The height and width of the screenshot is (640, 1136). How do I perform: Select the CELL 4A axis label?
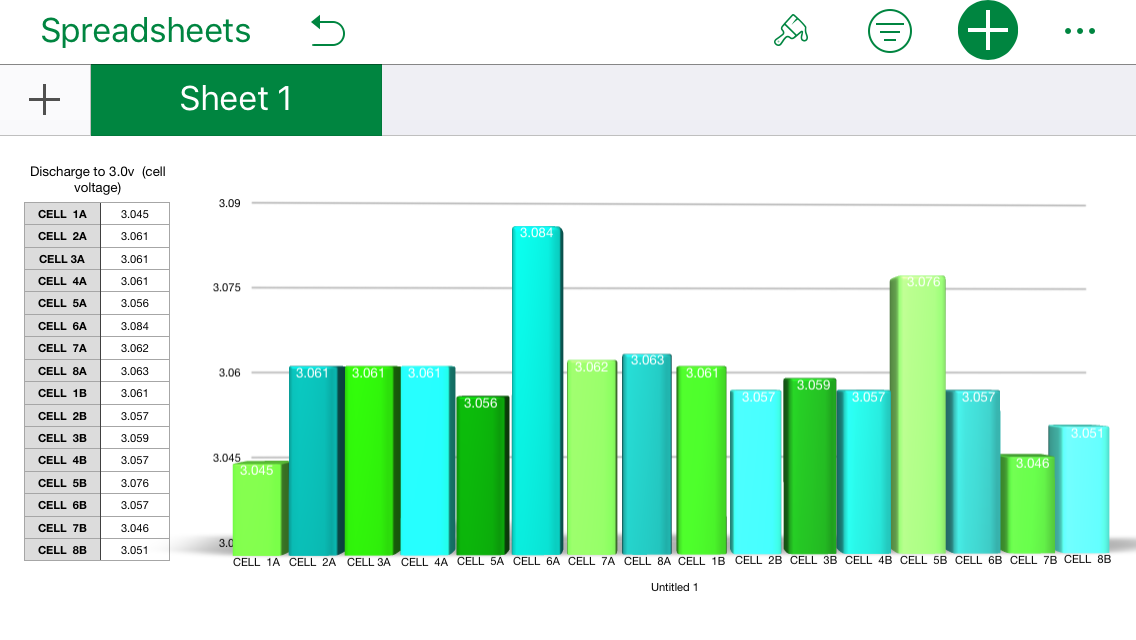[424, 562]
